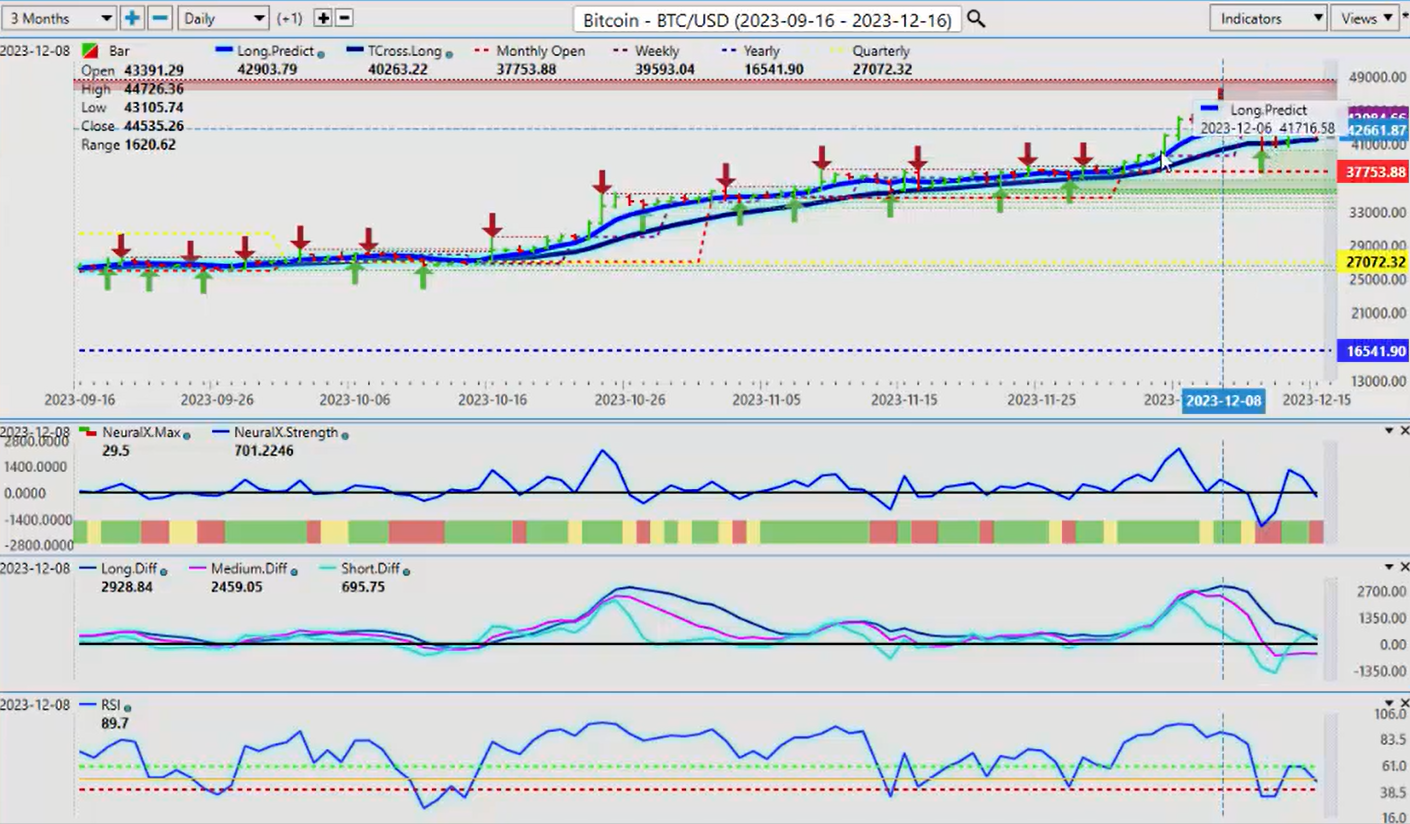Viewport: 1410px width, 824px height.
Task: Open Long.Diff settings dot
Action: pos(163,571)
